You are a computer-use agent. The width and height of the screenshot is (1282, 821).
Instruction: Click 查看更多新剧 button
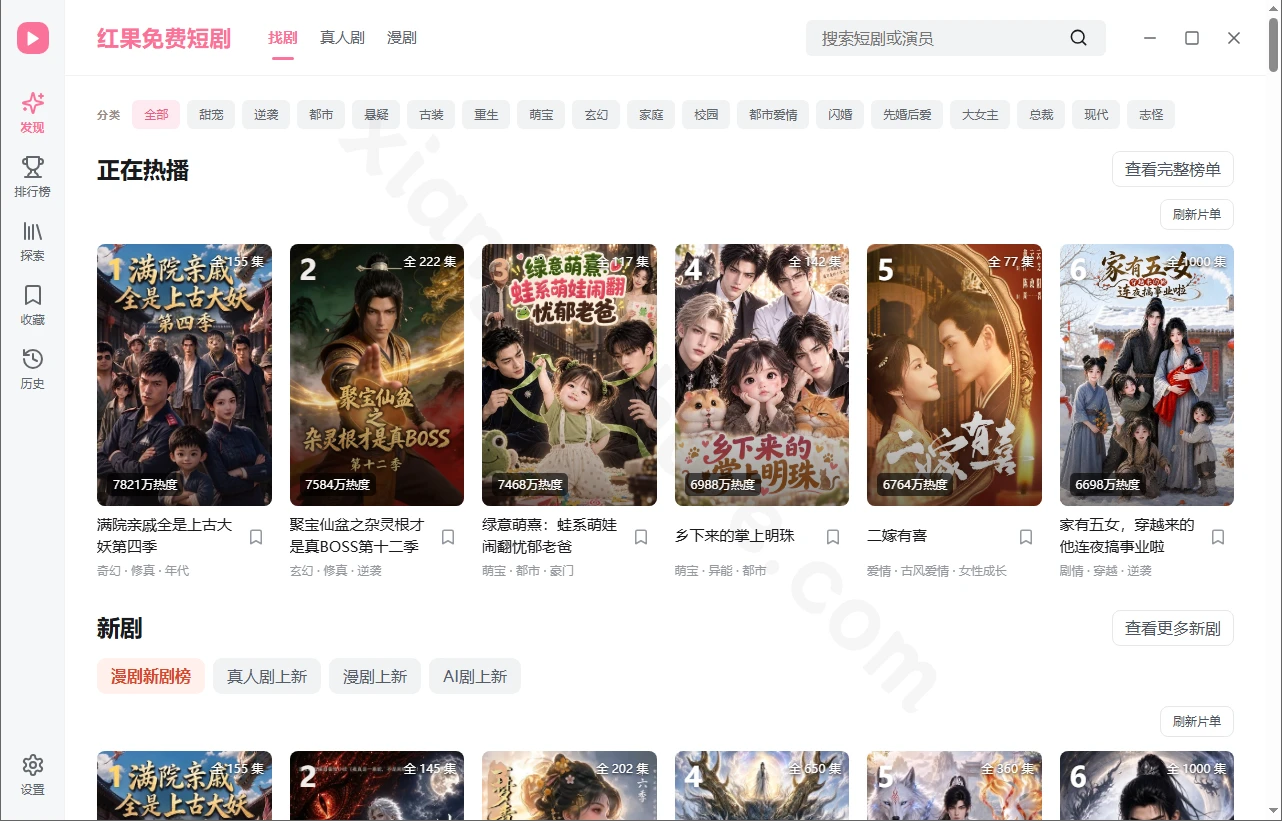coord(1173,628)
